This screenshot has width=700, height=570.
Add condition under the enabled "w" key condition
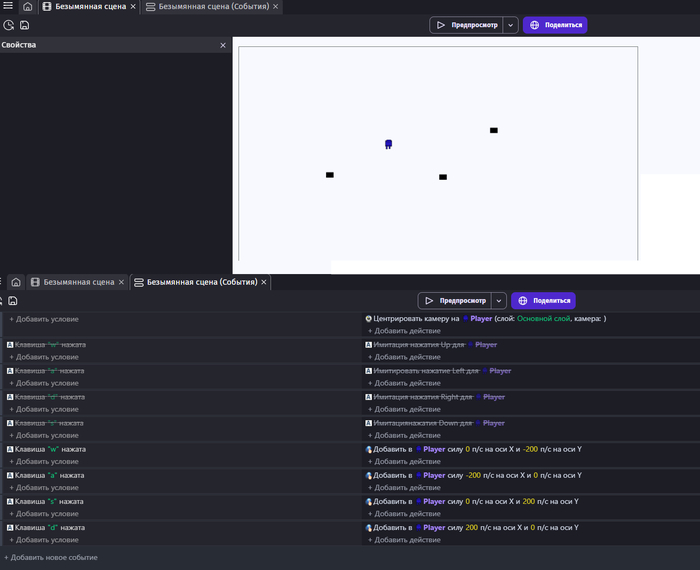44,462
